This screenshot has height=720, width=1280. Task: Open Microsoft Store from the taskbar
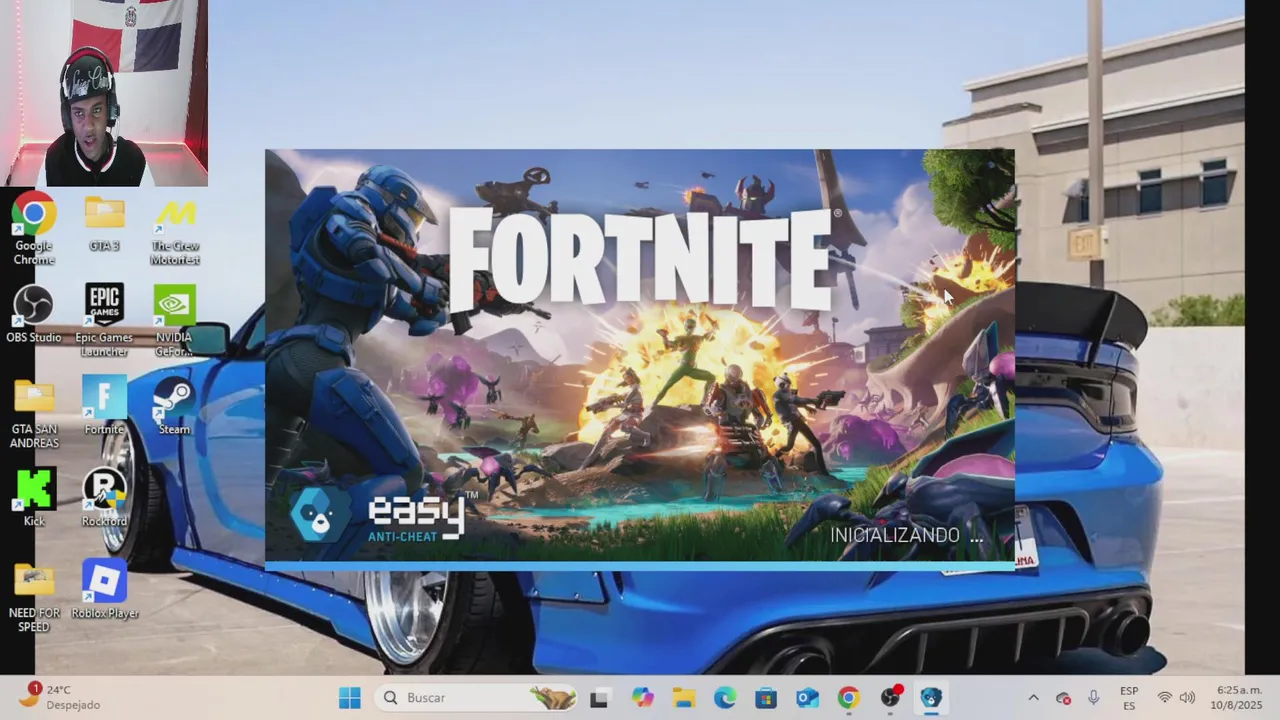click(x=766, y=698)
